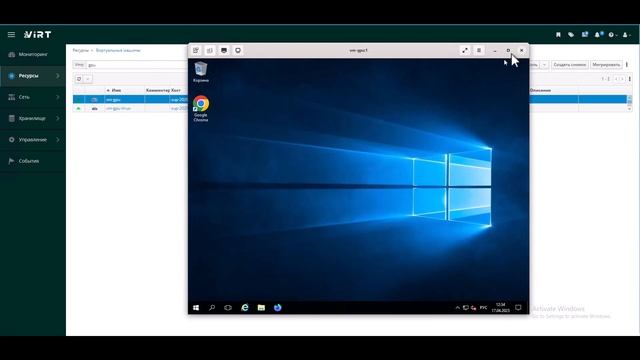
Task: Open the oVirt hamburger menu
Action: coord(11,35)
